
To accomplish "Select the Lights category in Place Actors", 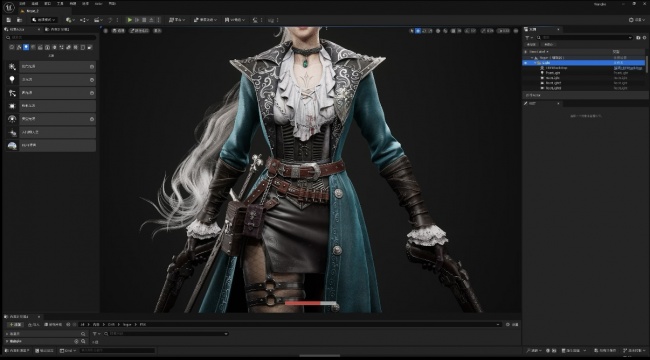I will point(26,47).
